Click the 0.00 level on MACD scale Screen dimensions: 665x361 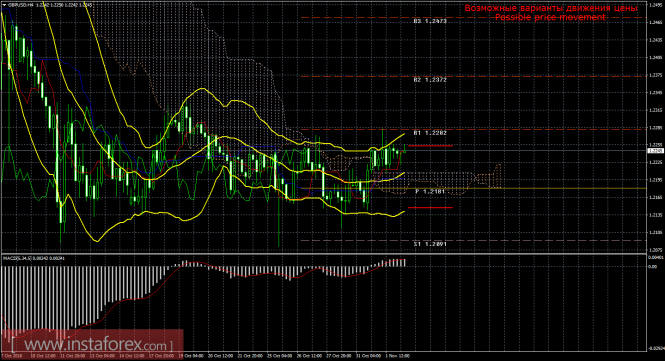652,267
